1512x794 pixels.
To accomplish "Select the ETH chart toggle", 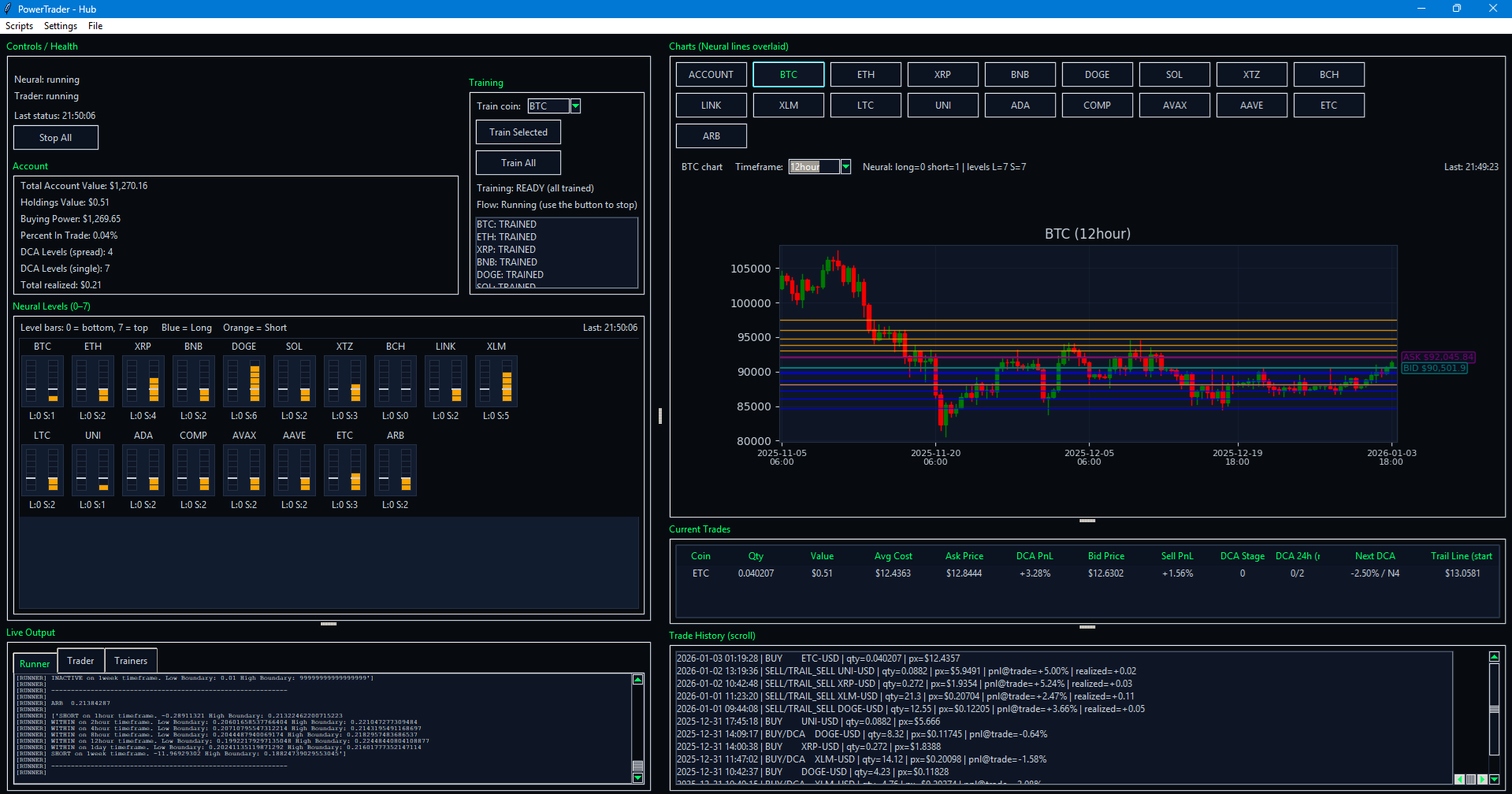I will coord(865,75).
